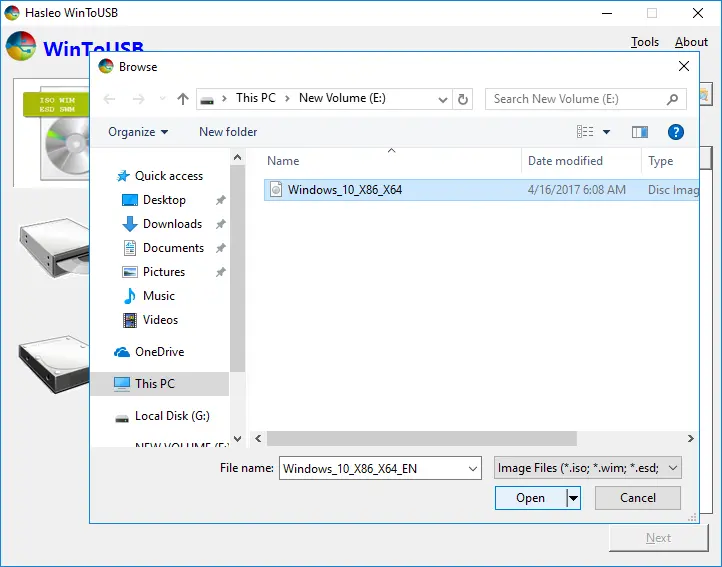Image resolution: width=722 pixels, height=567 pixels.
Task: Click the Downloads pin icon
Action: (x=221, y=224)
